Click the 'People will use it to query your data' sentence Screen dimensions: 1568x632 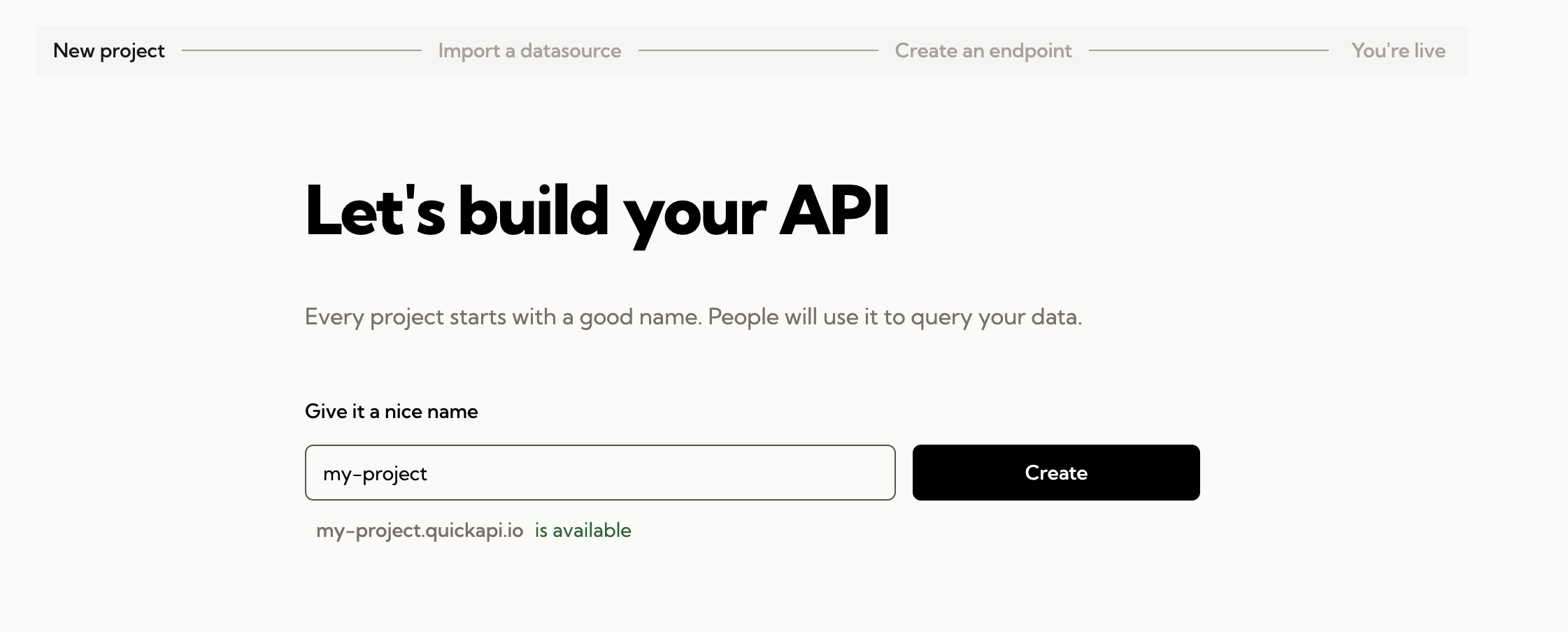coord(895,317)
